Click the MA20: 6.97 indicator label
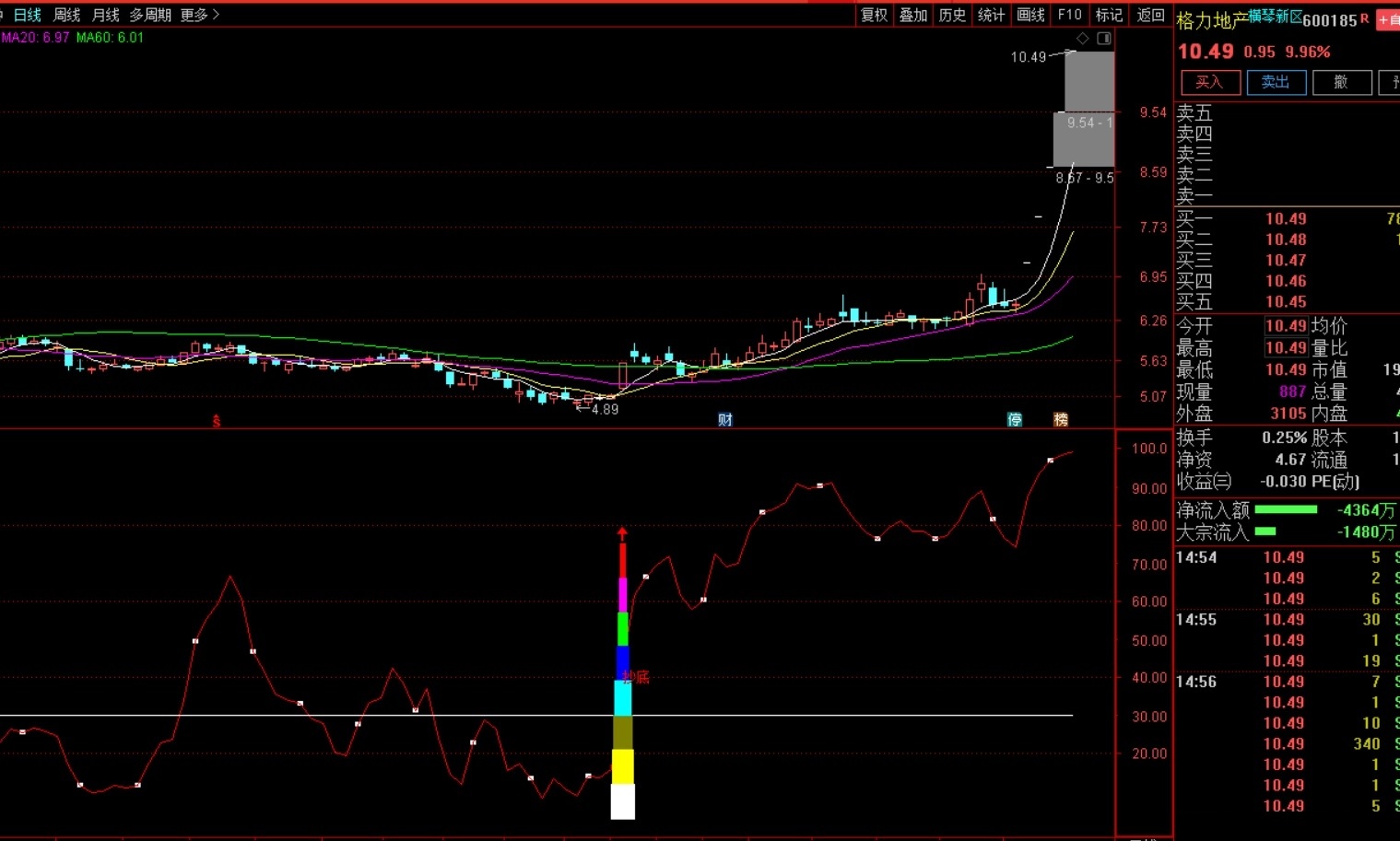 (x=35, y=38)
